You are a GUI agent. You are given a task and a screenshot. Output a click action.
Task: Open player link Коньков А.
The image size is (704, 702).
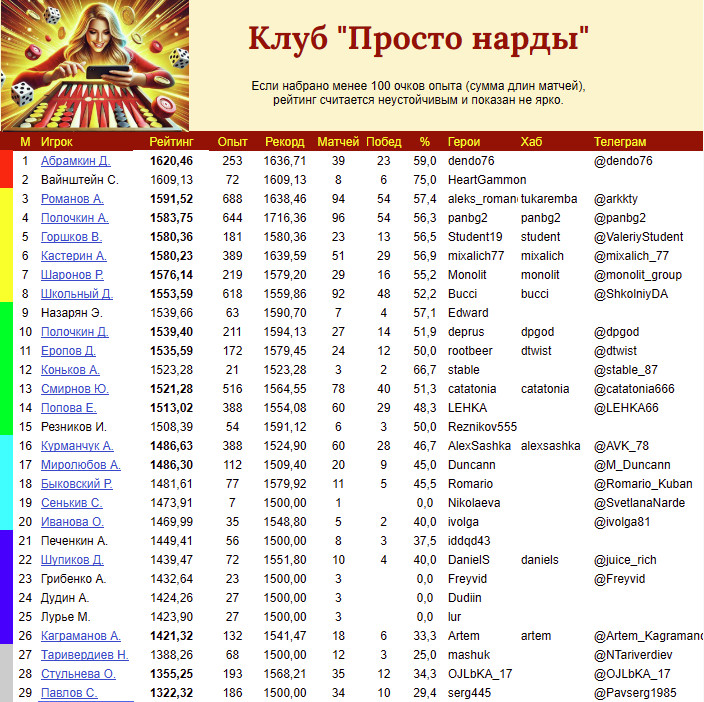tap(70, 370)
